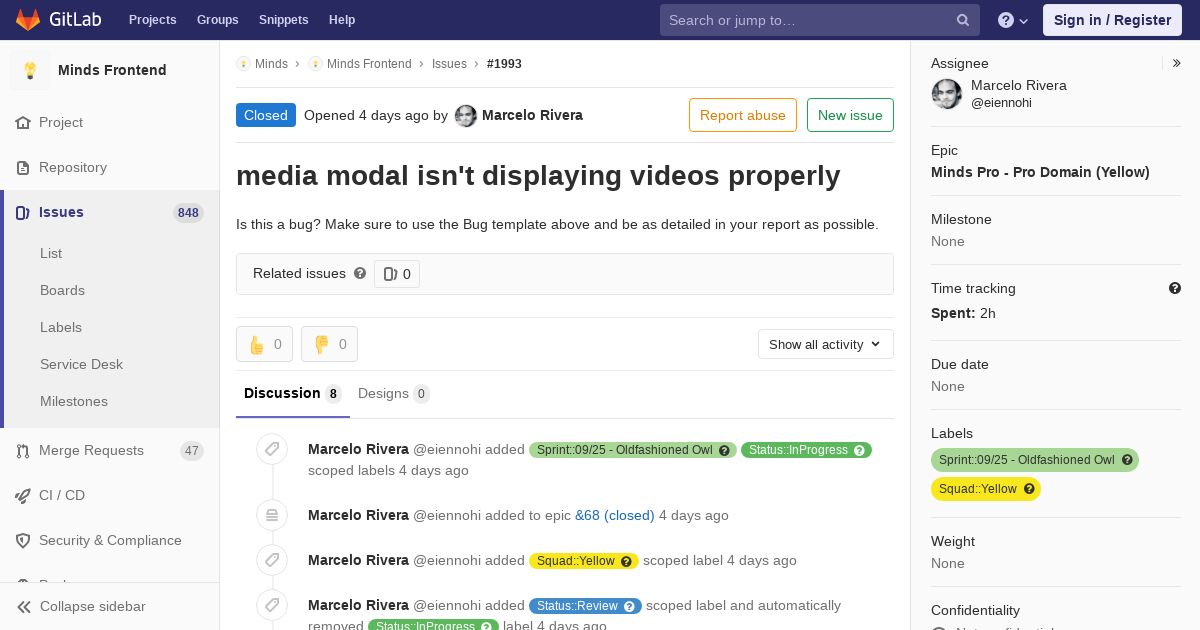Image resolution: width=1200 pixels, height=630 pixels.
Task: Open the Minds Pro - Pro Domain epic
Action: click(1040, 172)
